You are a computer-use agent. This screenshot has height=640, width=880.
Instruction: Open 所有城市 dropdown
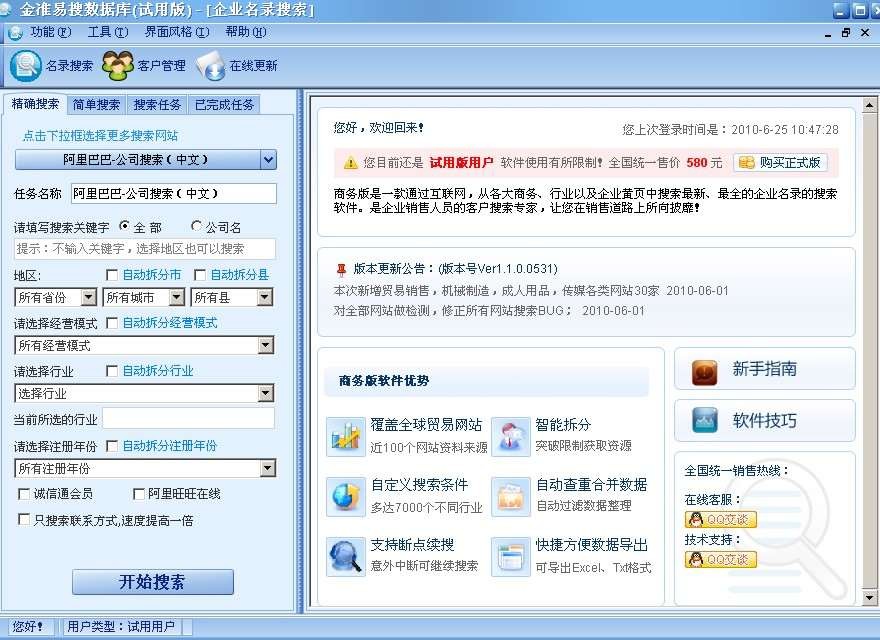click(x=176, y=297)
